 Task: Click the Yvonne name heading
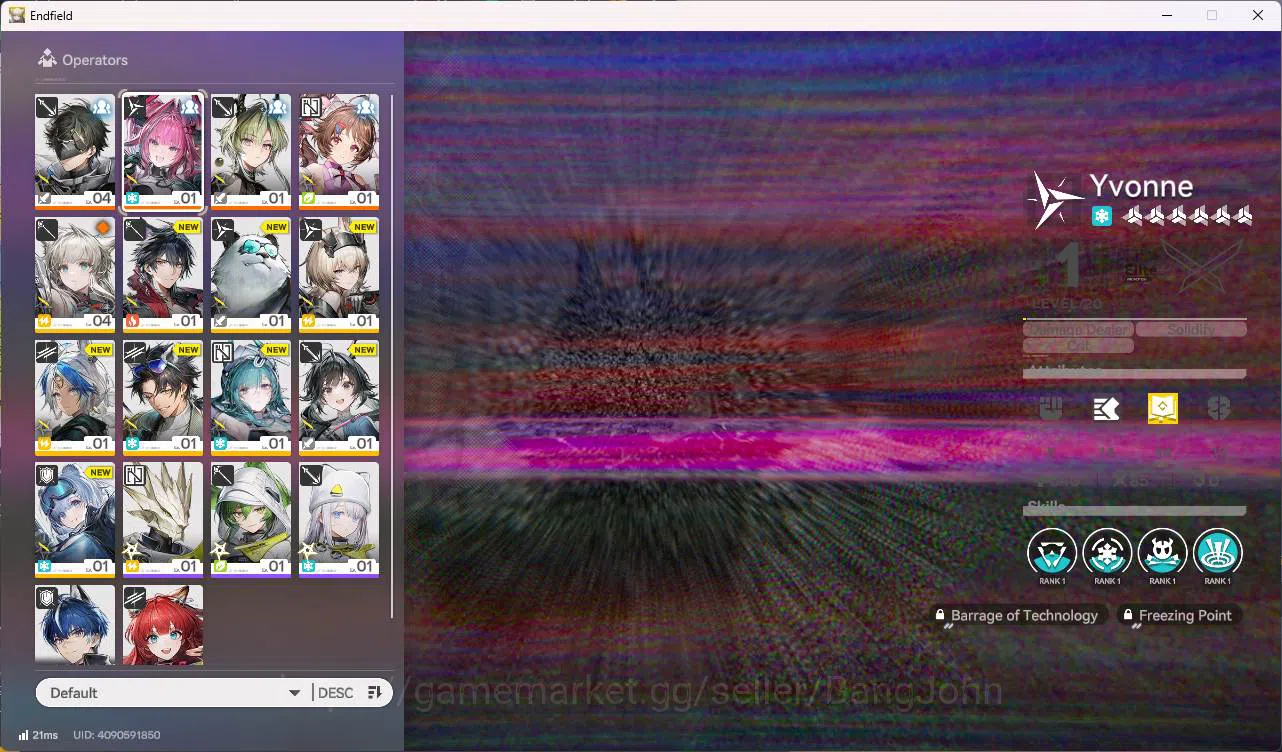pos(1141,186)
